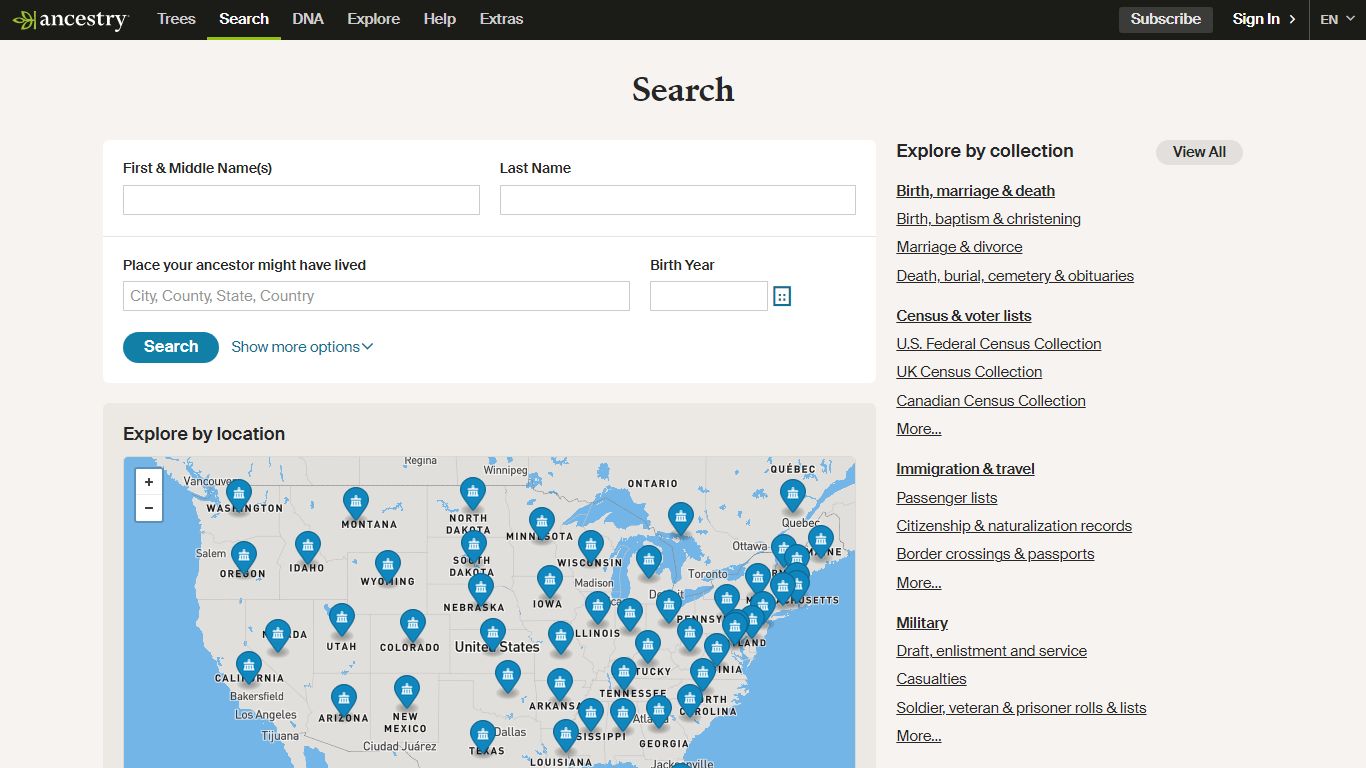Open the Help menu
1366x768 pixels.
439,19
